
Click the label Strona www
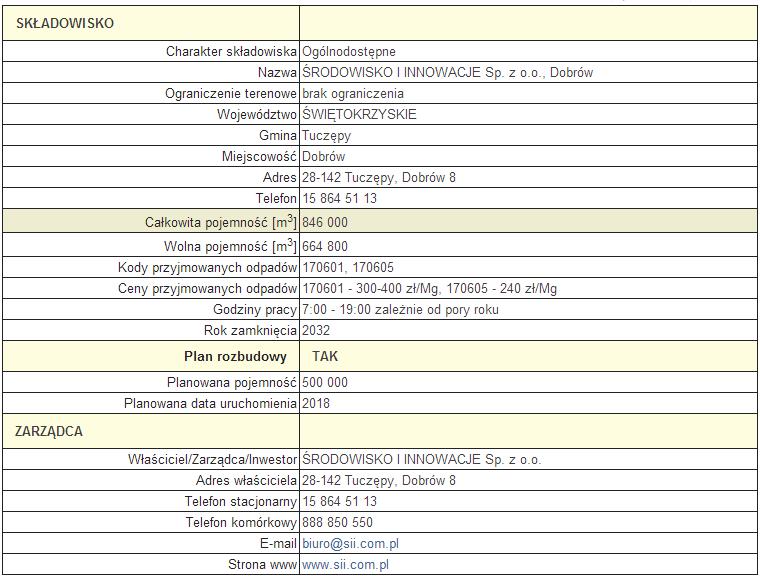[262, 564]
